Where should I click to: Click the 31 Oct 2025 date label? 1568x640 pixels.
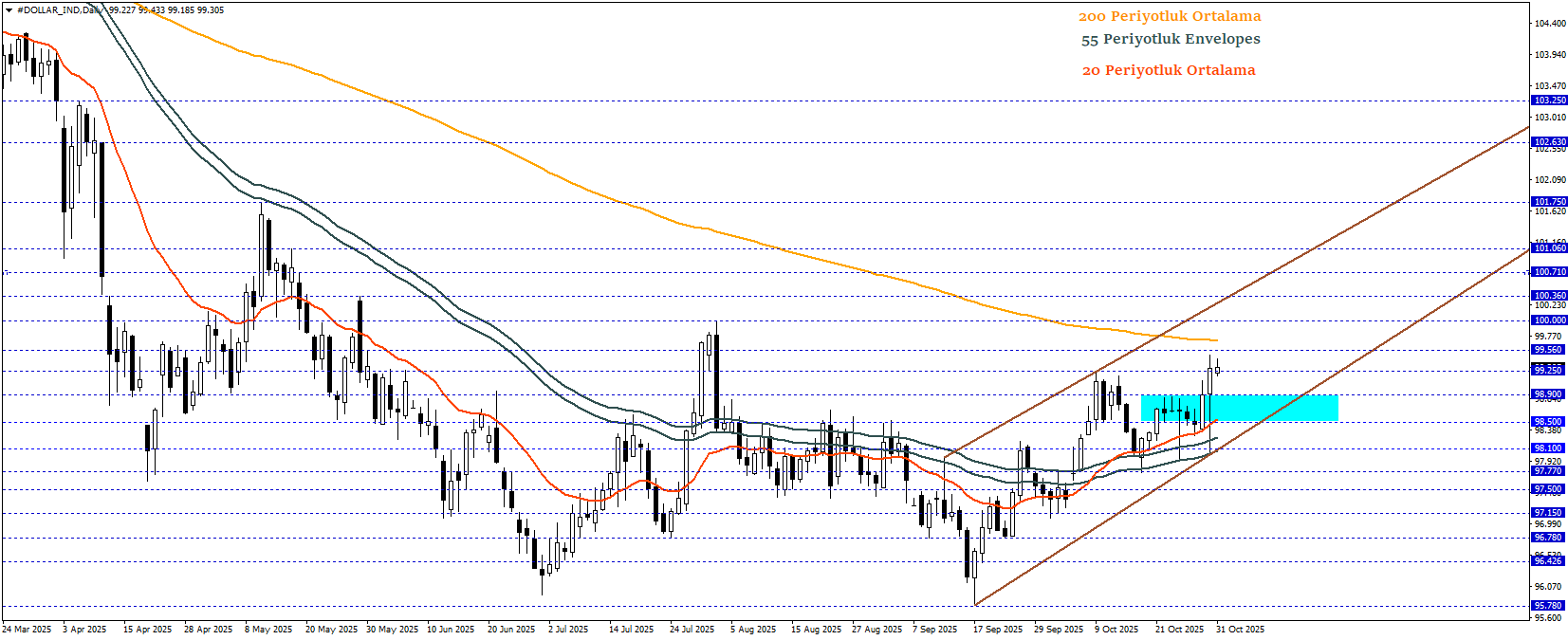[1241, 630]
